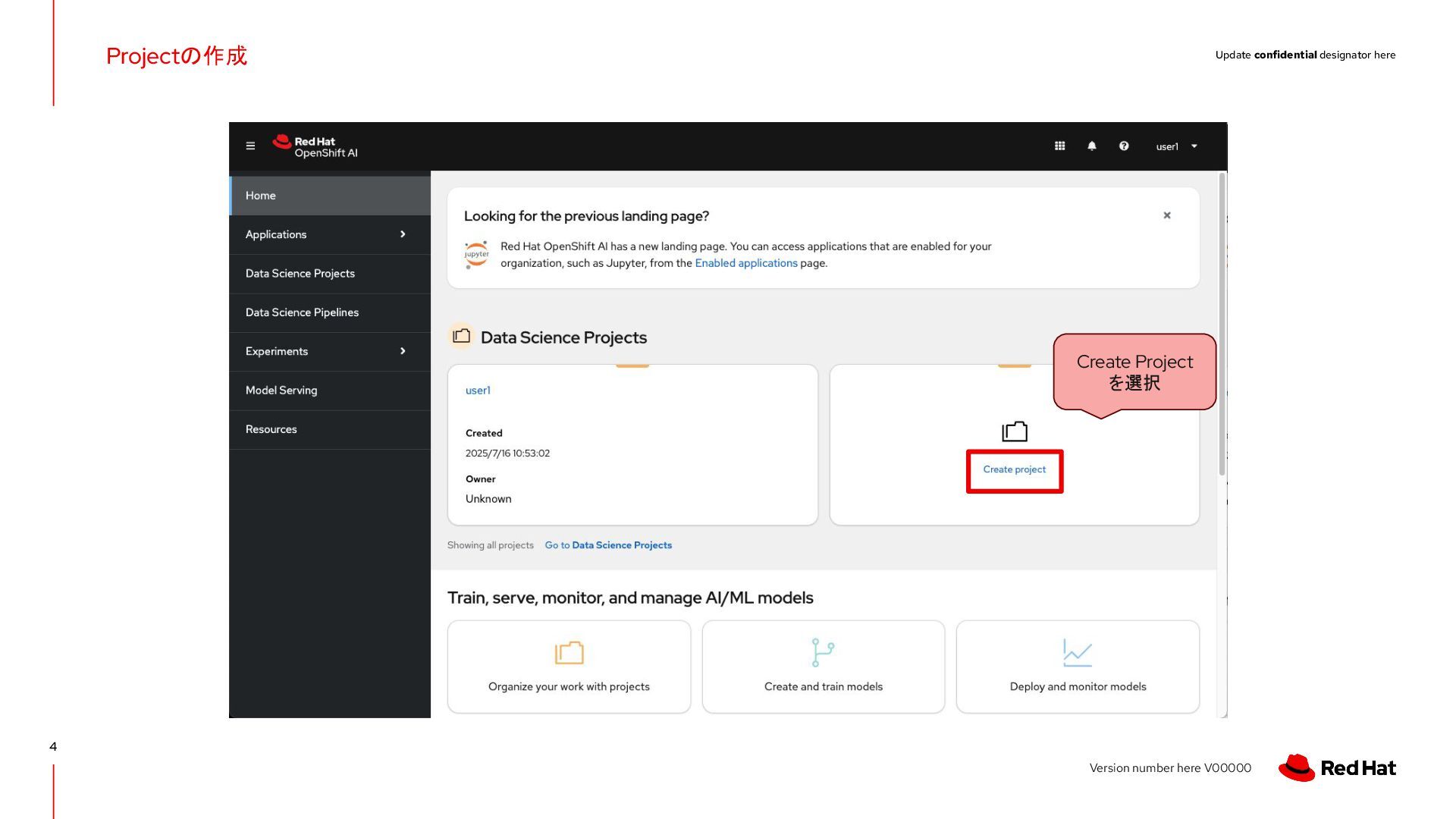
Task: Open the user1 project link
Action: tap(478, 391)
